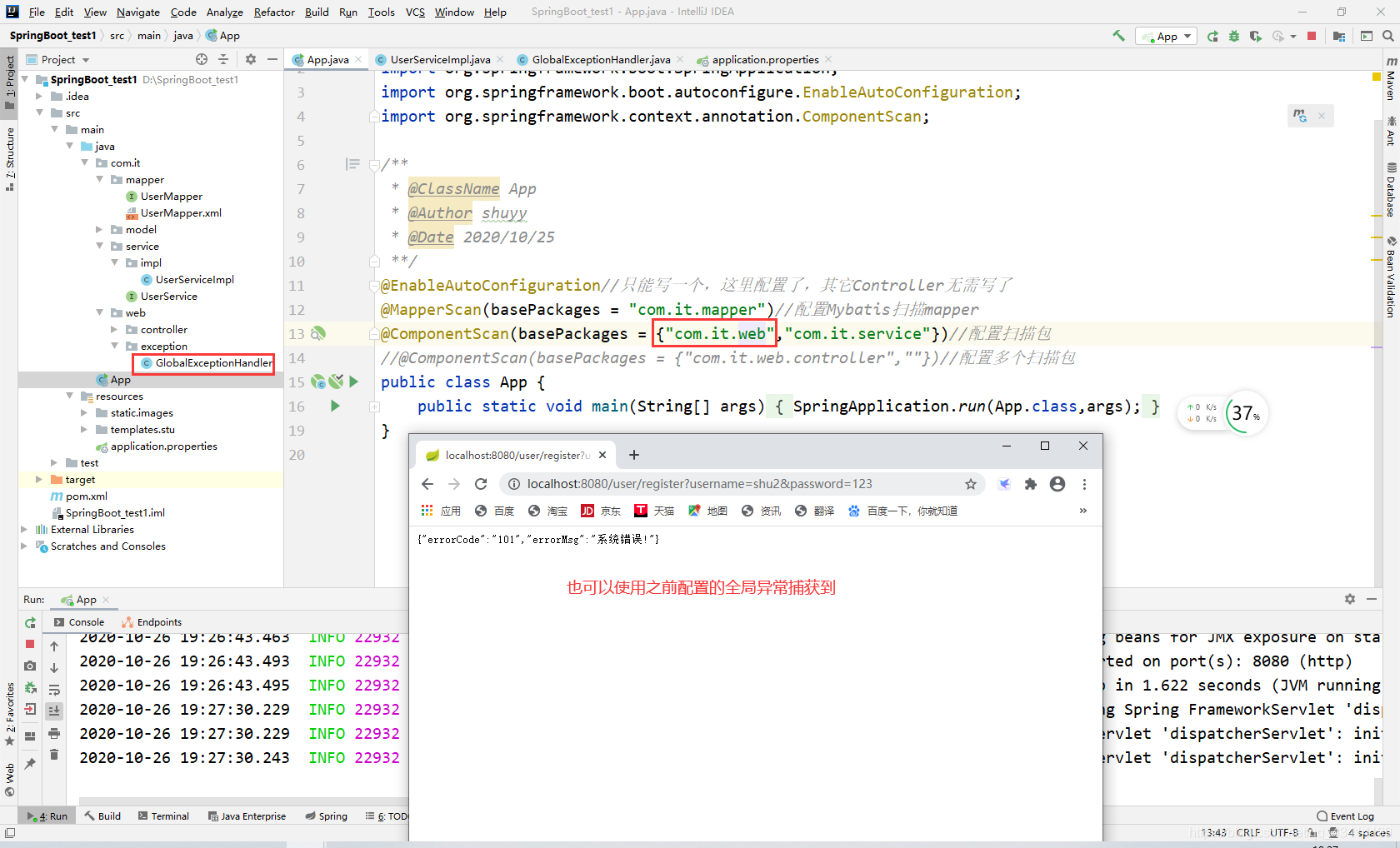Collapse all nodes in Project panel
The height and width of the screenshot is (848, 1400).
(223, 59)
